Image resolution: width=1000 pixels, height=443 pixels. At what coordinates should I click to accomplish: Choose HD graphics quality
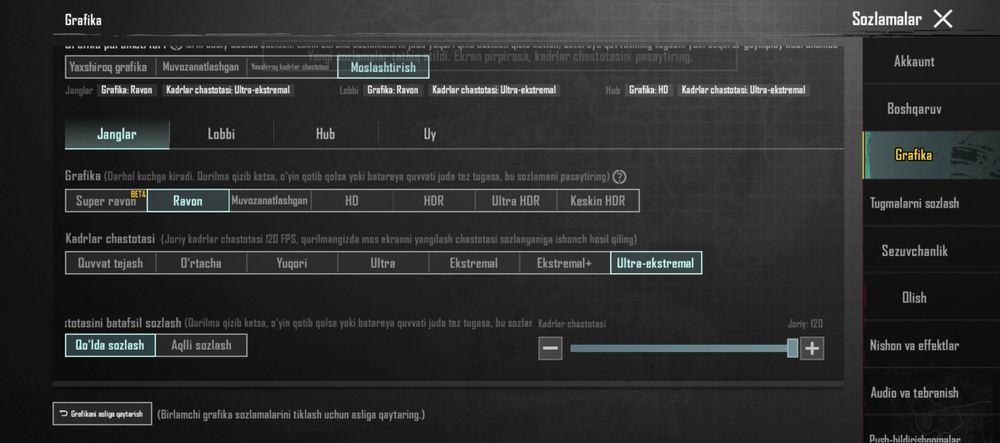(352, 201)
